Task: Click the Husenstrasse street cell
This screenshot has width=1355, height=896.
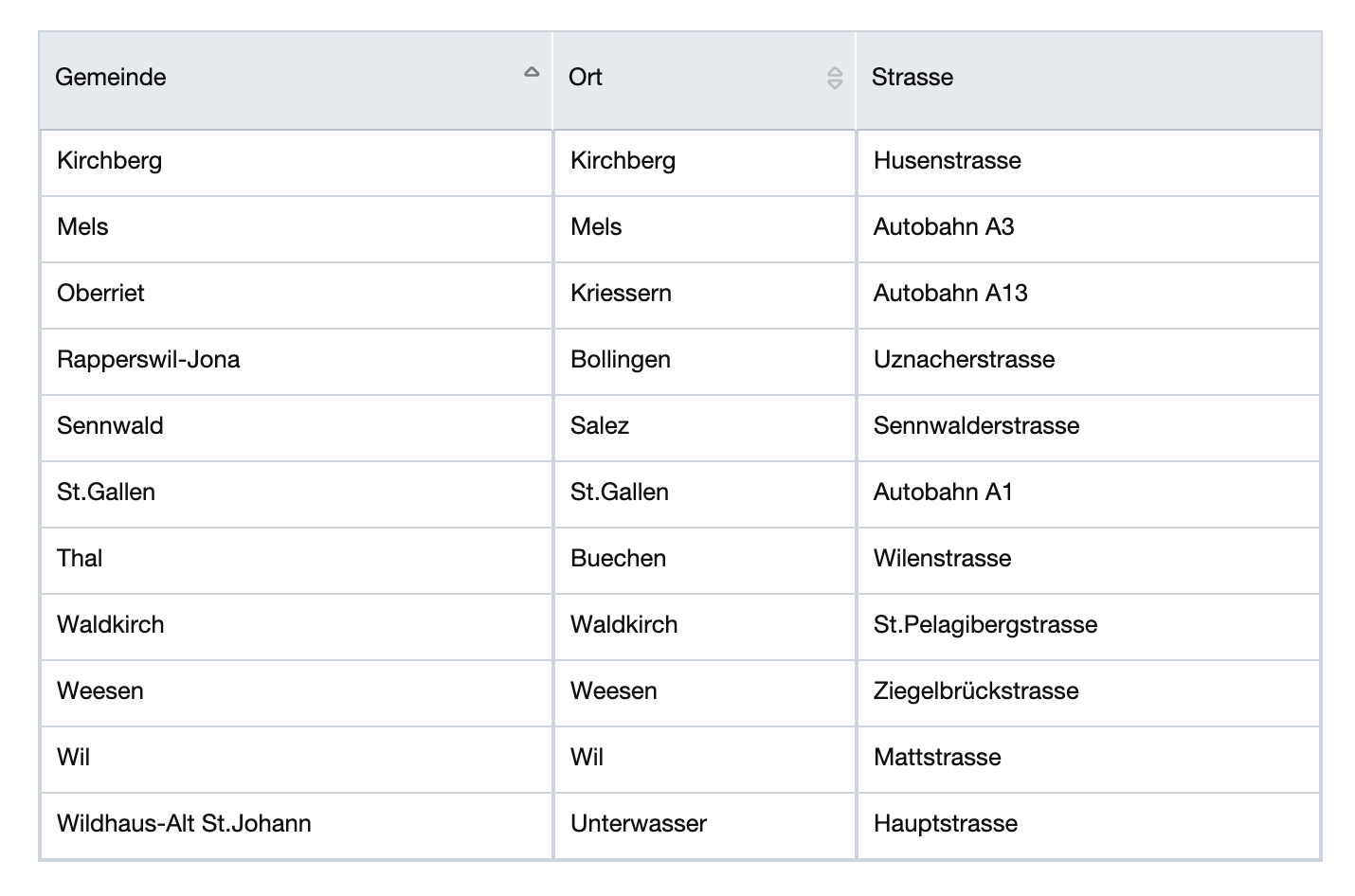Action: 948,161
